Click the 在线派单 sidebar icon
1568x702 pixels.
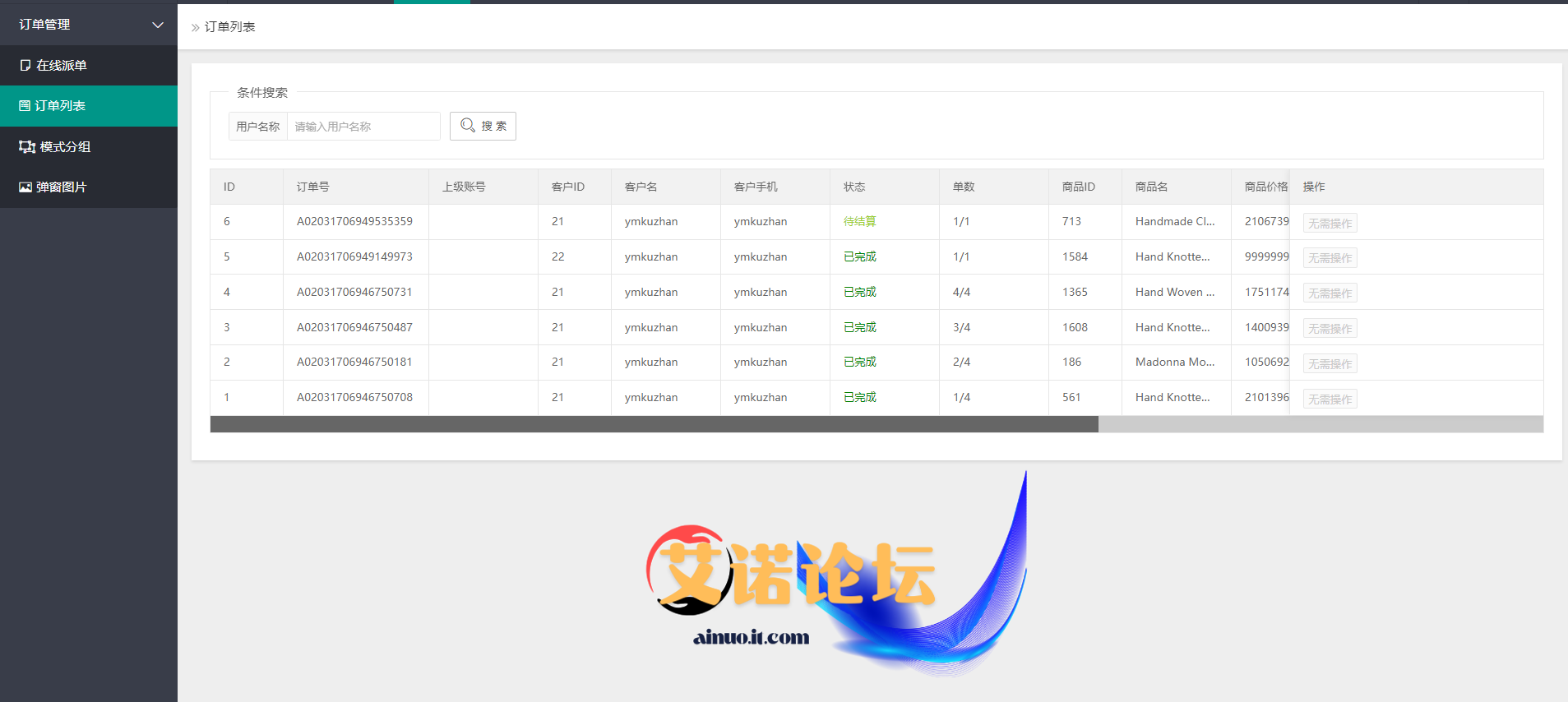click(25, 65)
